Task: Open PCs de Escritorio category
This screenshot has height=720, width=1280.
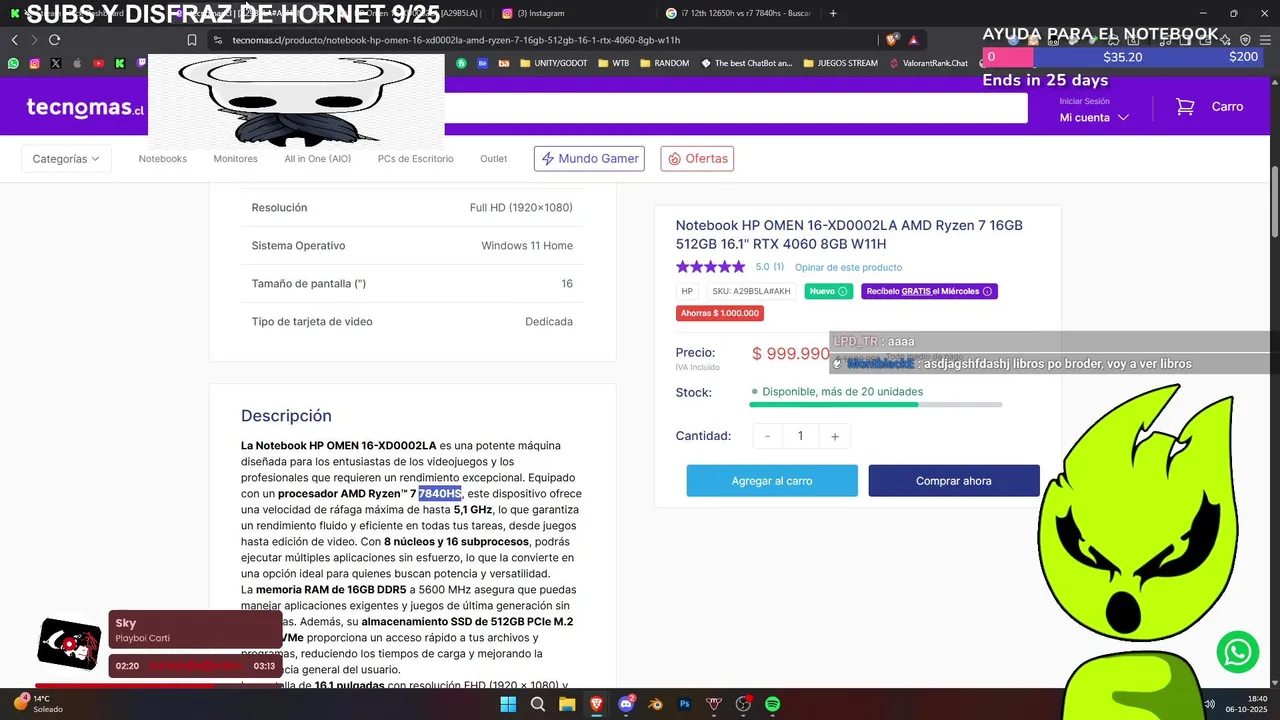Action: [415, 158]
